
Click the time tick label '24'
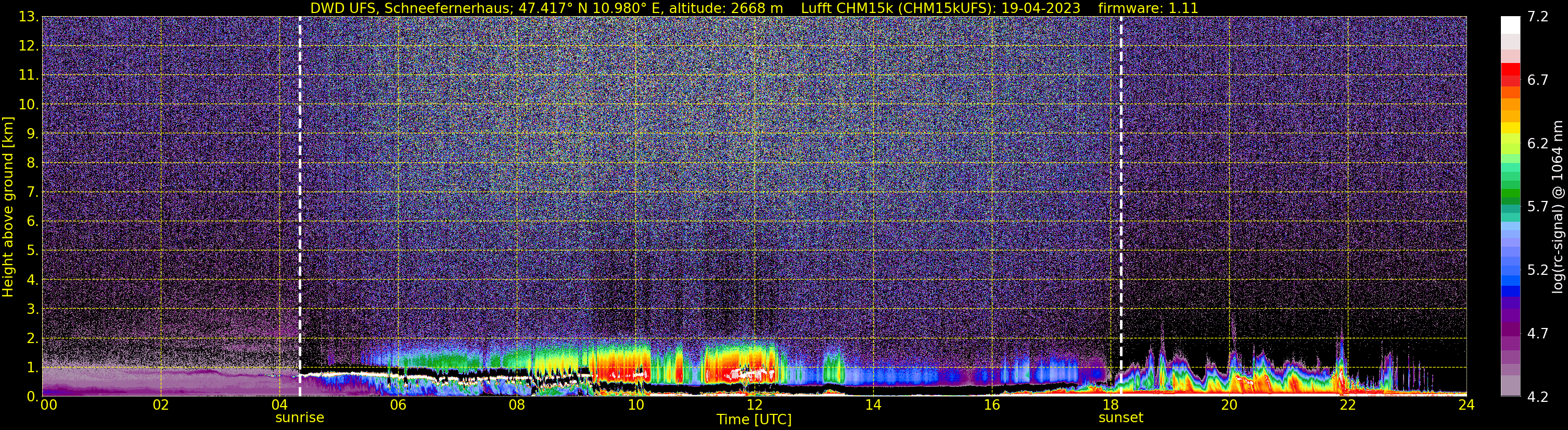point(1467,405)
